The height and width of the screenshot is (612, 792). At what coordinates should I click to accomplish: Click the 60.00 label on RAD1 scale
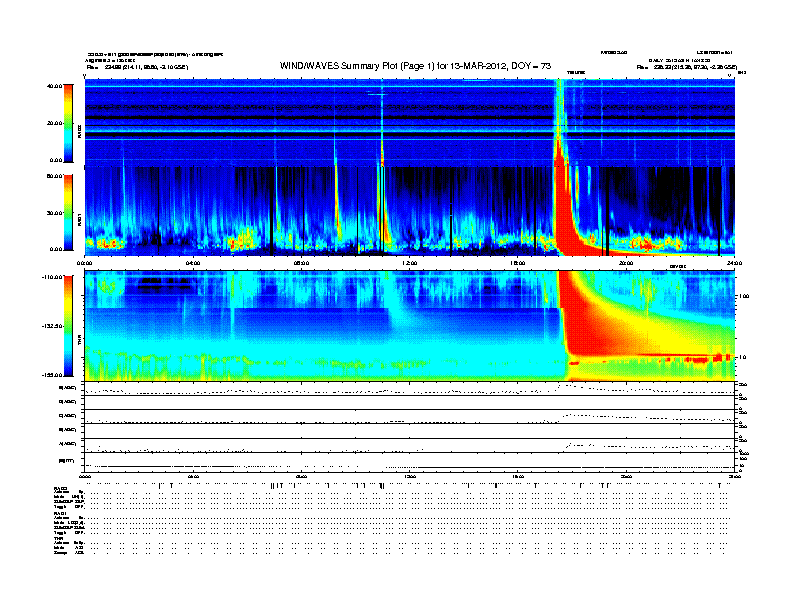(55, 176)
